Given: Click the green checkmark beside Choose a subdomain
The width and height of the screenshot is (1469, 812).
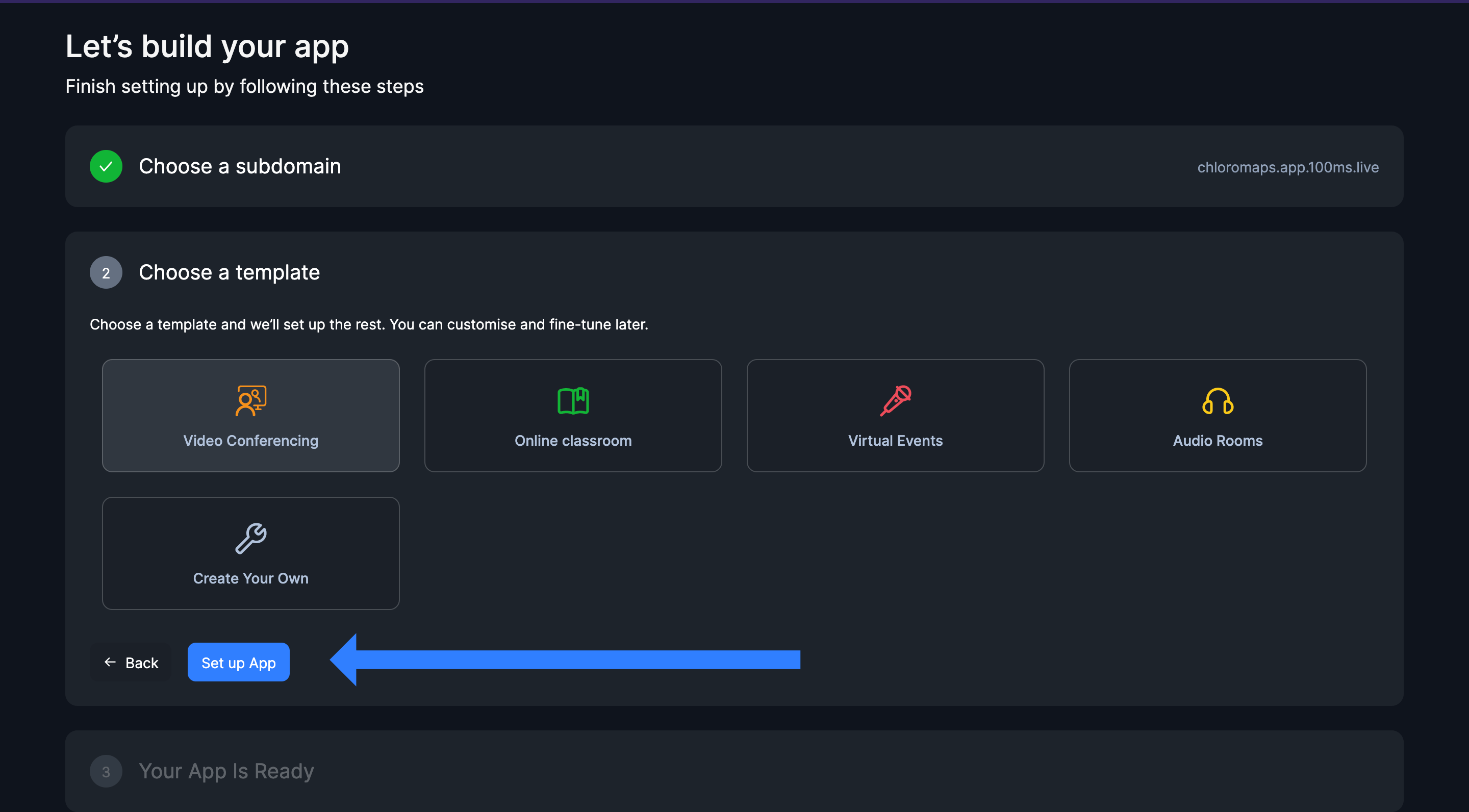Looking at the screenshot, I should [106, 166].
